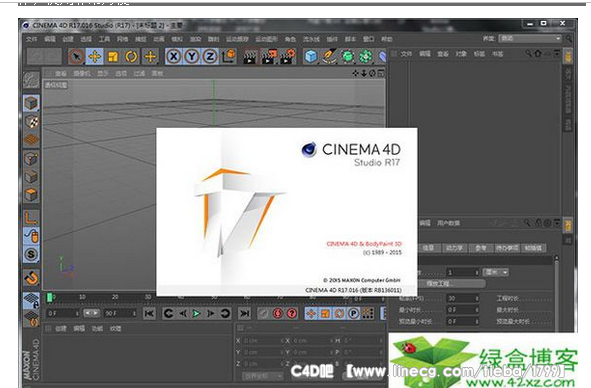Select Polygons mode in left sidebar

point(31,195)
